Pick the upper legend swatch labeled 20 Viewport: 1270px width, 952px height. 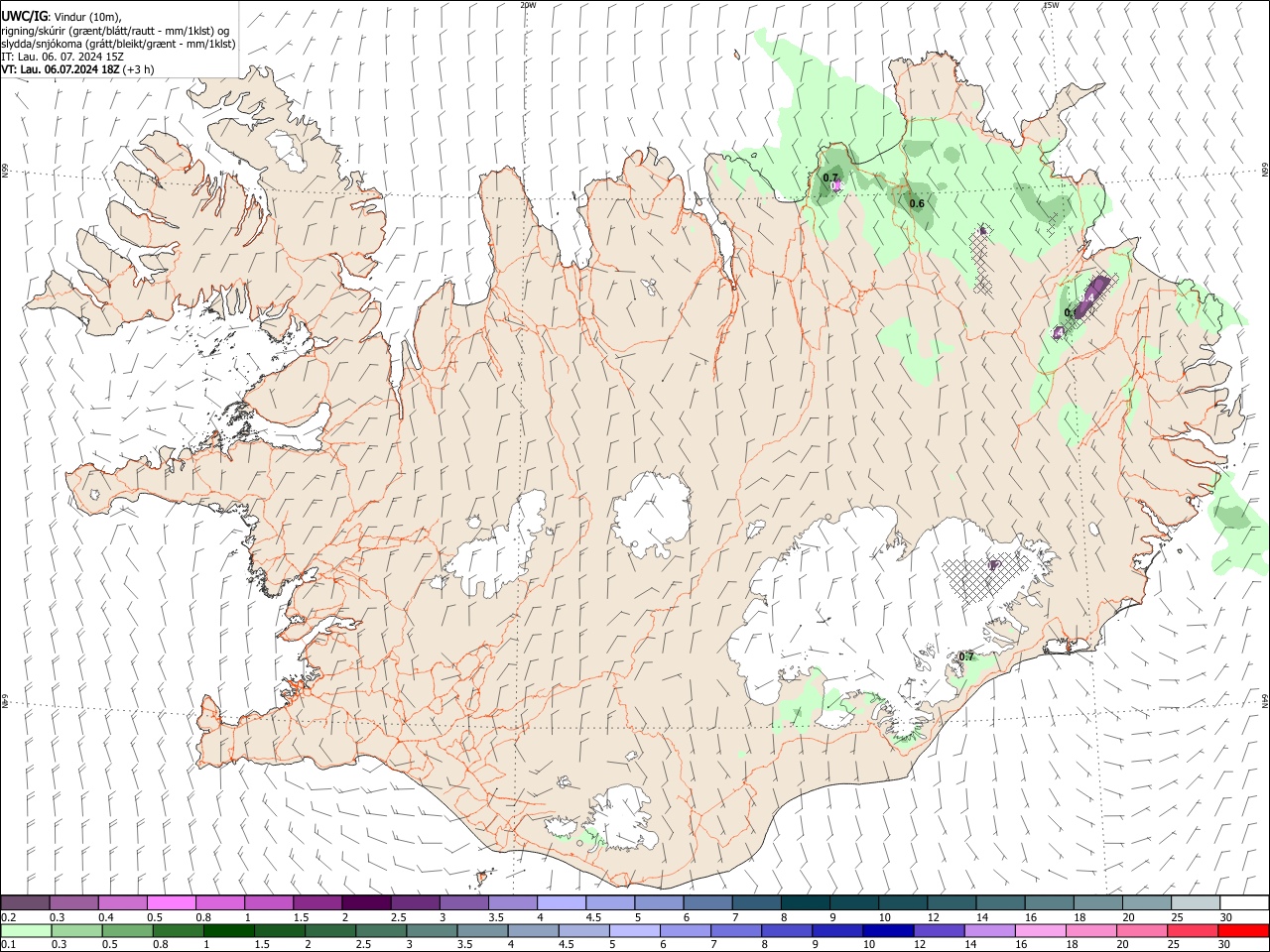coord(1145,902)
